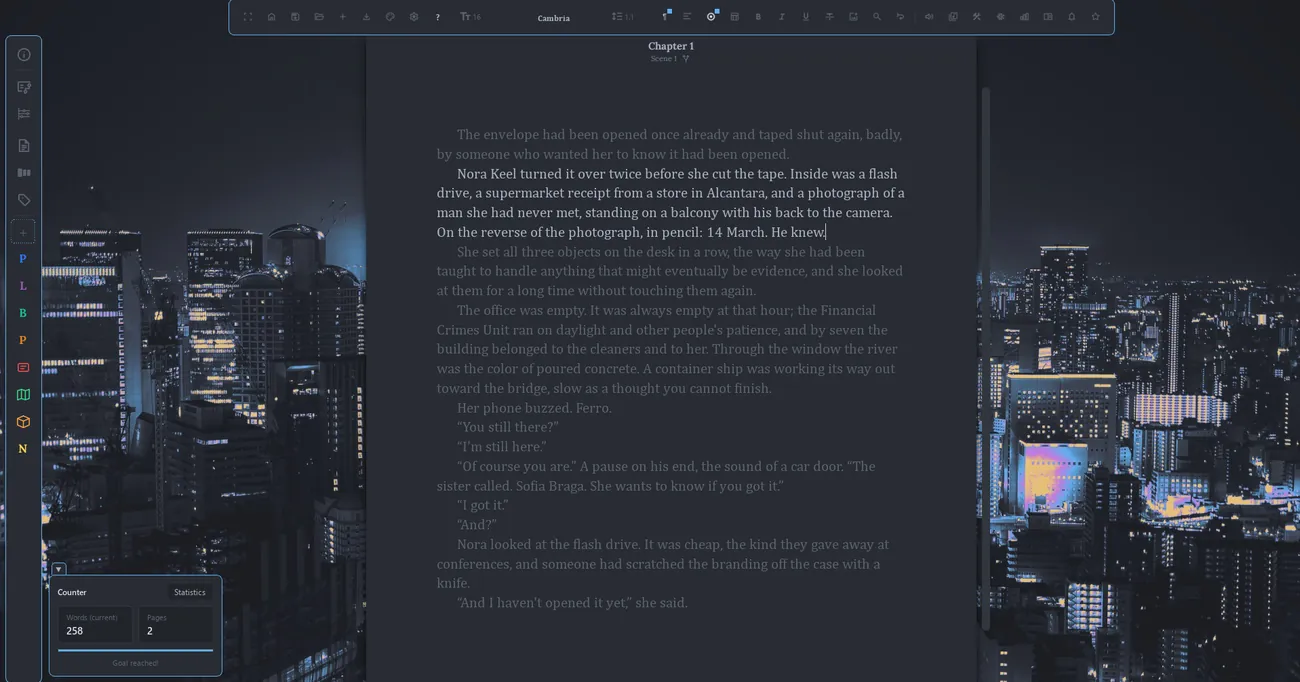Change font size showing 16

tap(470, 17)
